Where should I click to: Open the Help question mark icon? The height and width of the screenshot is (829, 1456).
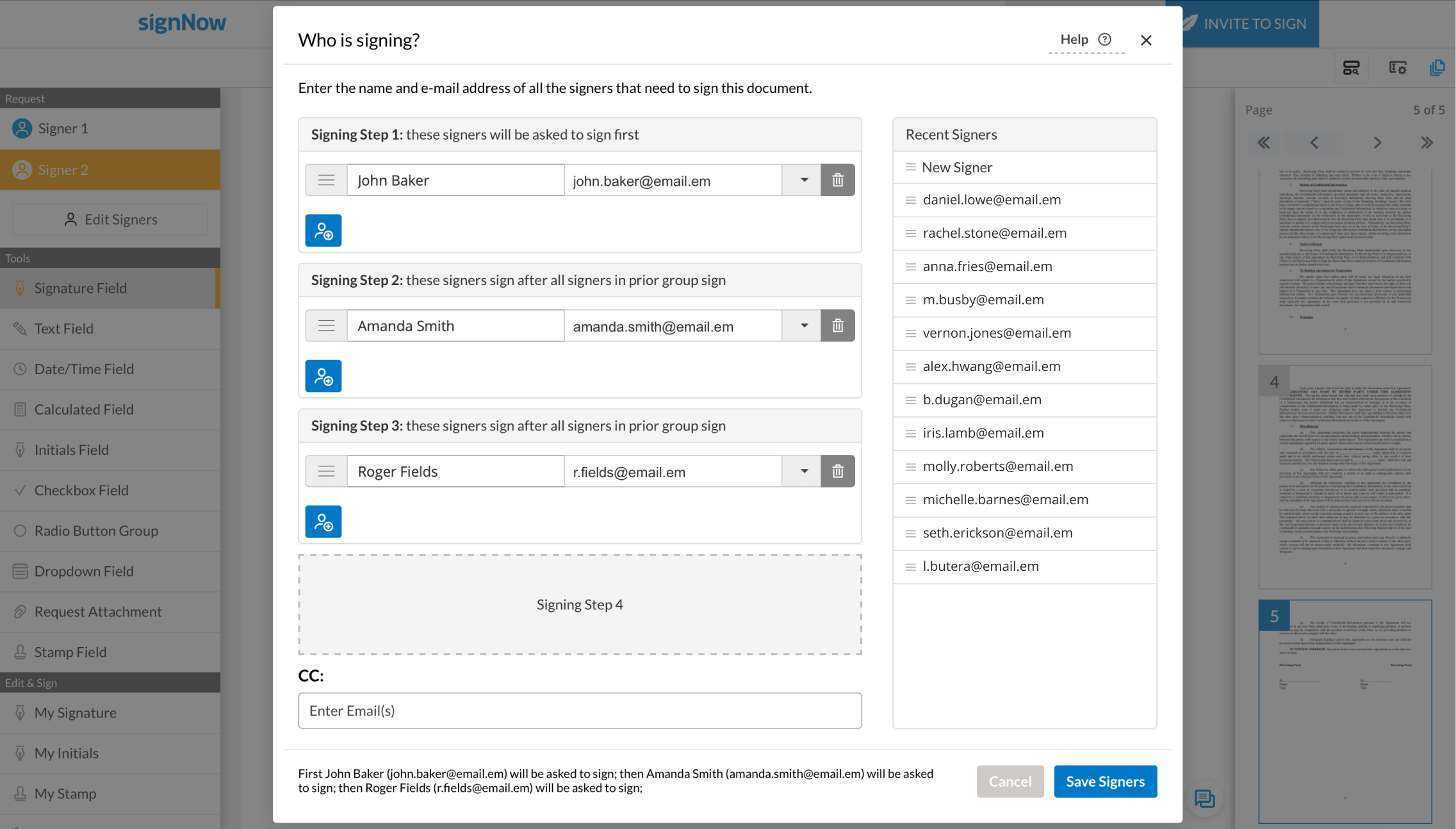pos(1105,40)
